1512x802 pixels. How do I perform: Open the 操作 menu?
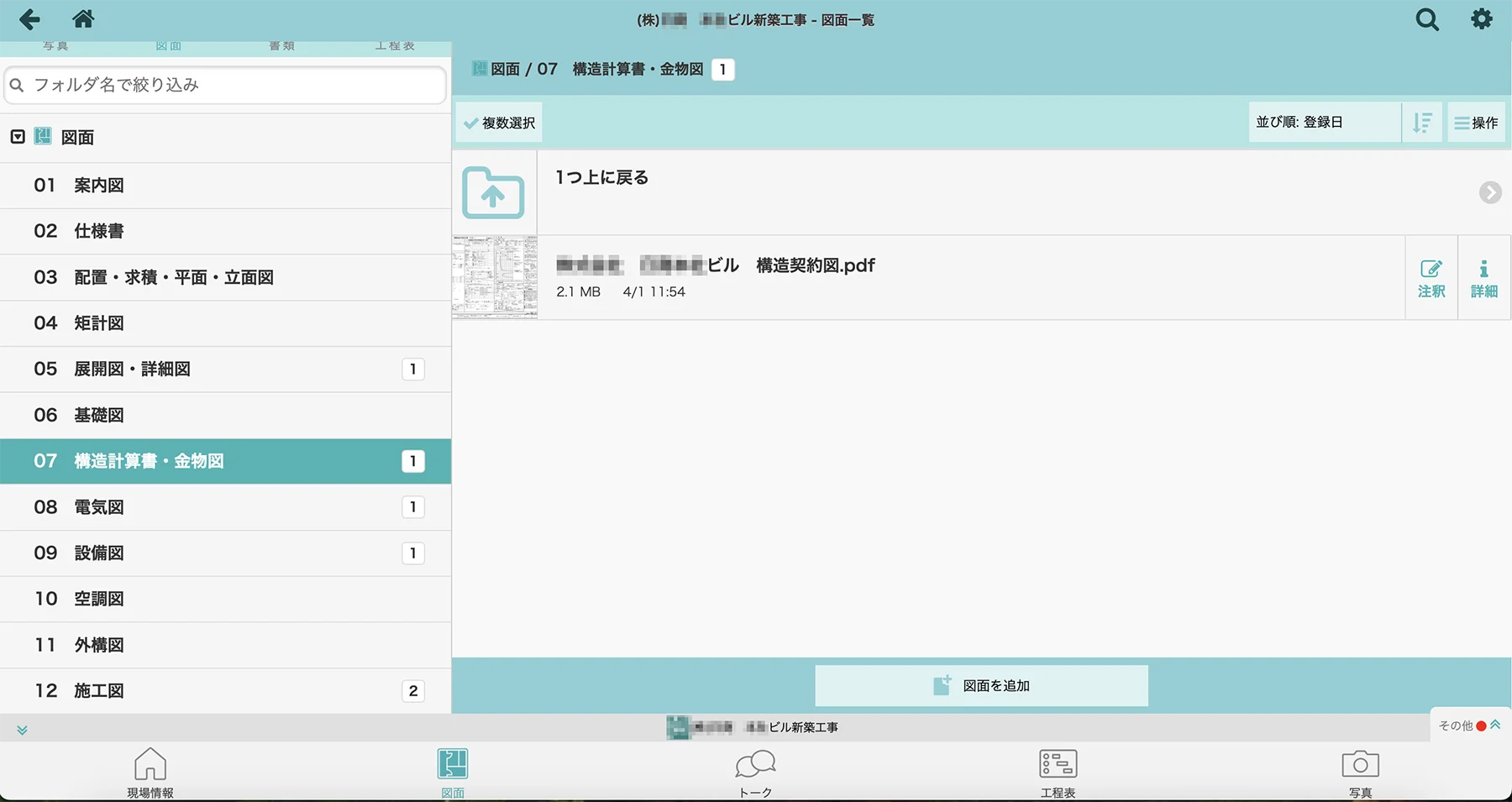(x=1476, y=123)
